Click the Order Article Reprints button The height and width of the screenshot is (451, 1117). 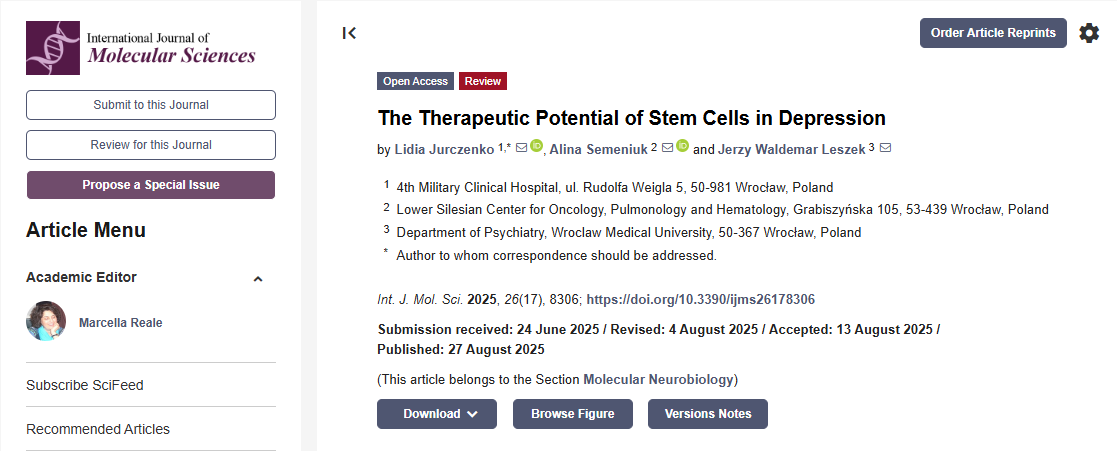[x=993, y=33]
